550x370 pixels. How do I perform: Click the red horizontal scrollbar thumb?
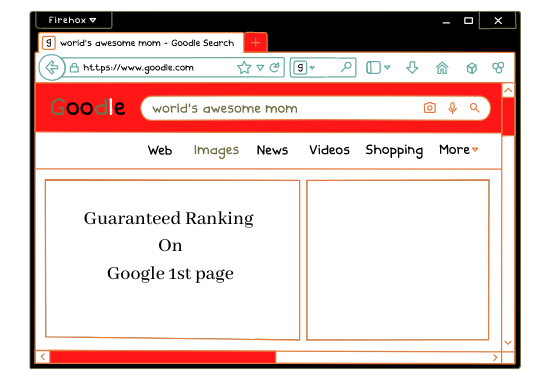point(163,357)
